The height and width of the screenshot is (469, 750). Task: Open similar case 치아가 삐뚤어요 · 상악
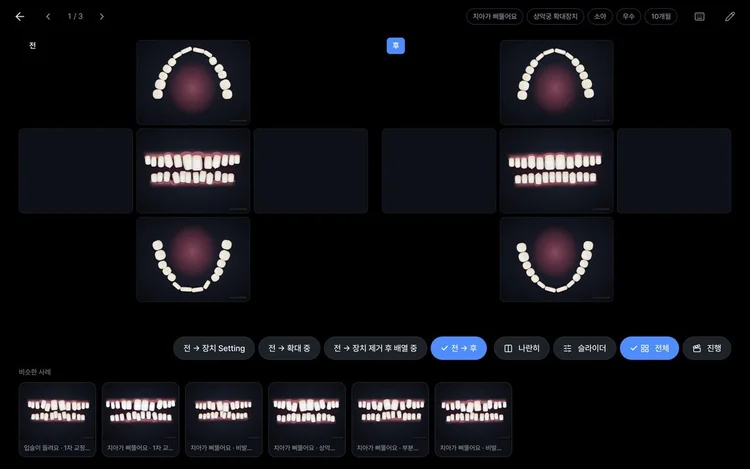click(x=307, y=419)
